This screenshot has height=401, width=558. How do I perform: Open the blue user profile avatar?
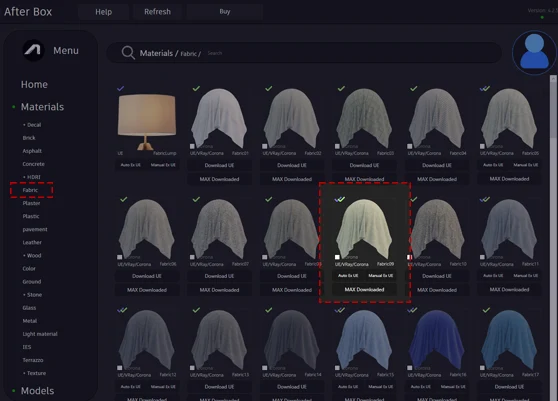pos(534,52)
